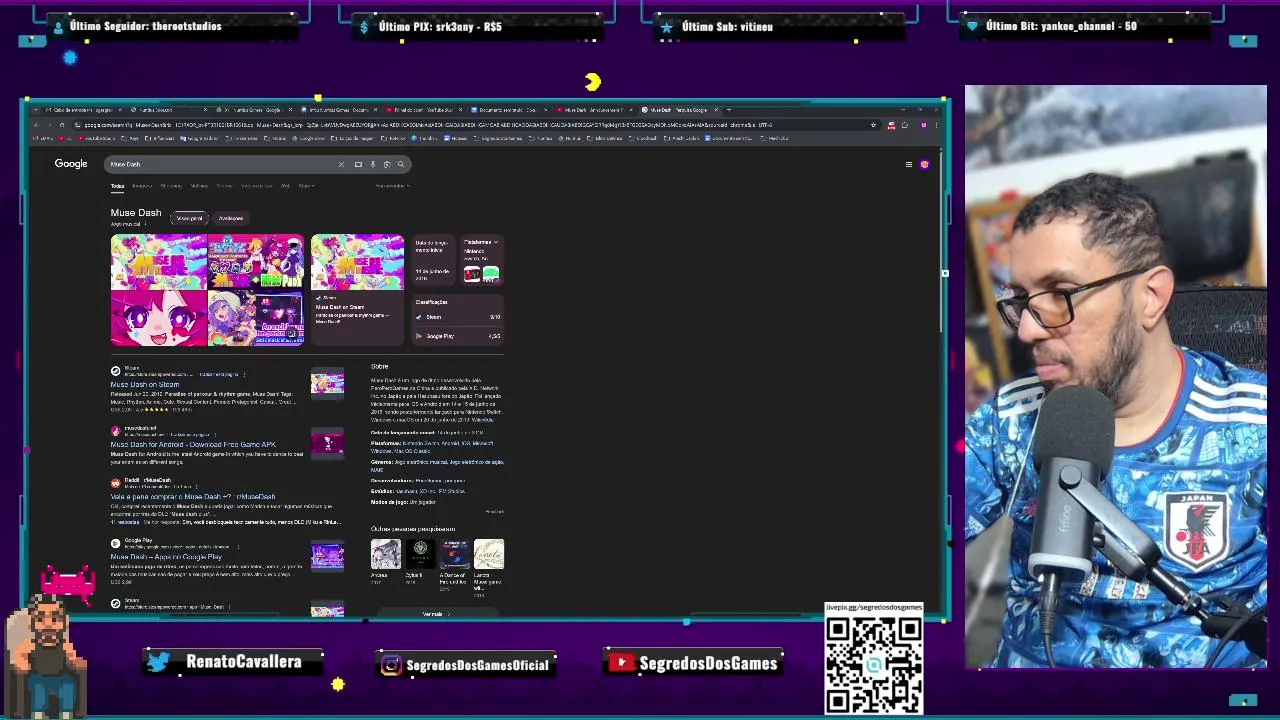Open the info dots beside Jogo musical
1280x720 pixels.
click(x=143, y=224)
